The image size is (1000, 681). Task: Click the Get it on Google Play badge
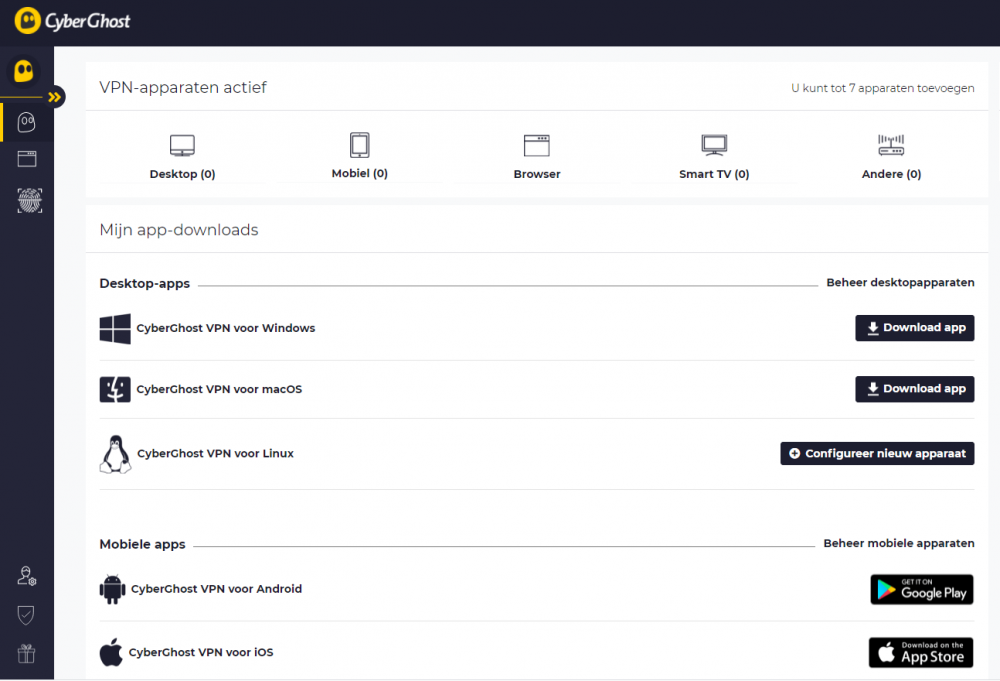tap(921, 589)
